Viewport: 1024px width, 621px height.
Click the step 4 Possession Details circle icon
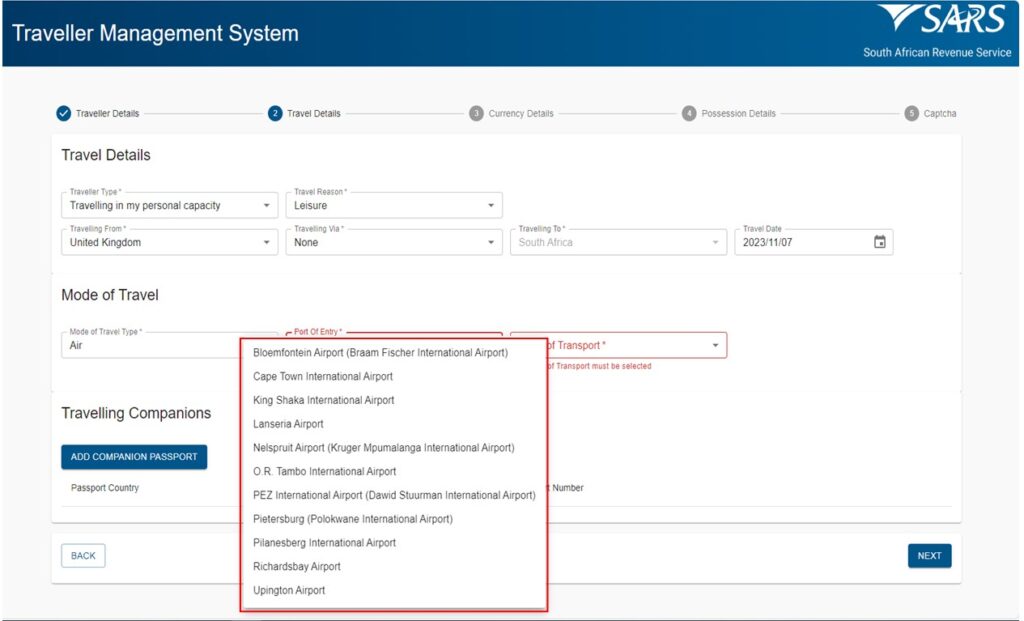tap(689, 113)
